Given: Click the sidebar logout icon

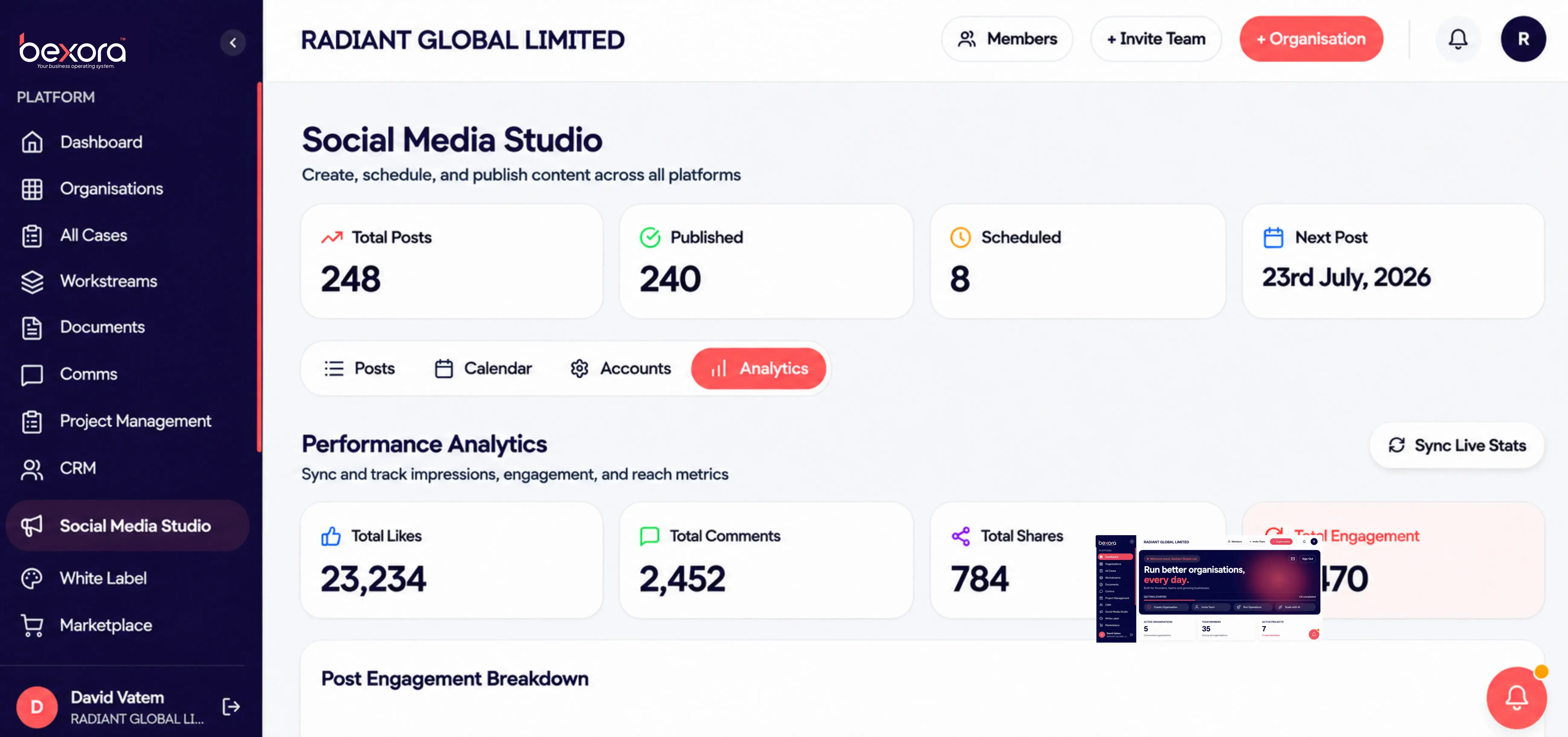Looking at the screenshot, I should [231, 707].
